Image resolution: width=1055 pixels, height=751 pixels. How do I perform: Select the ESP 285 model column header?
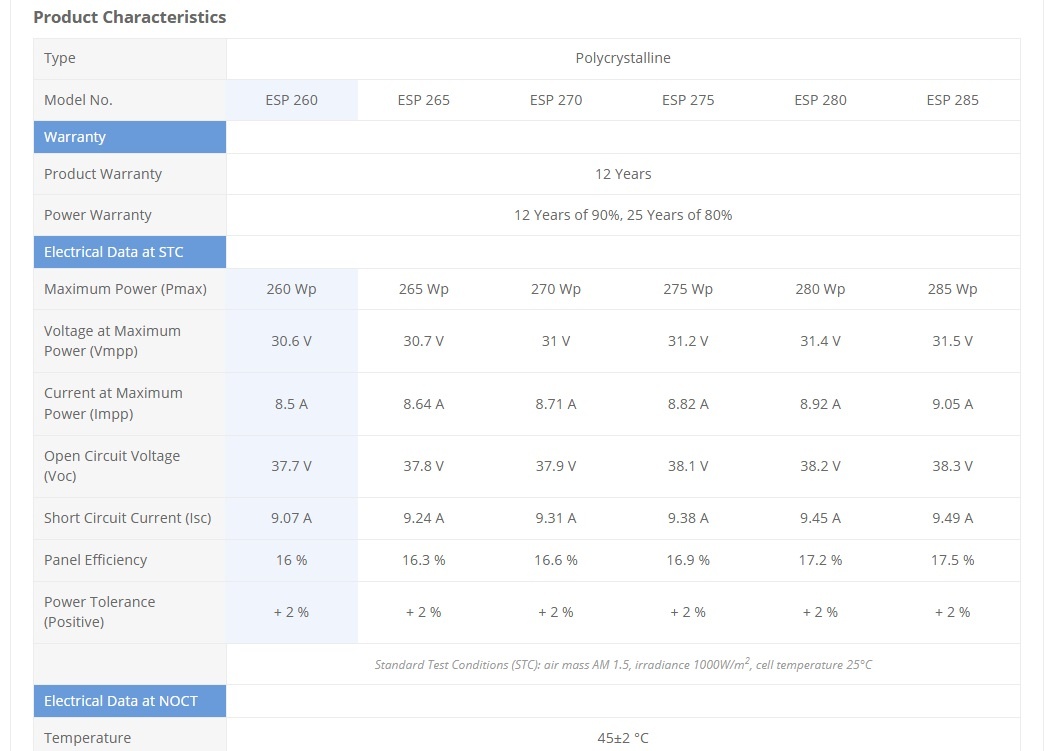(x=952, y=100)
